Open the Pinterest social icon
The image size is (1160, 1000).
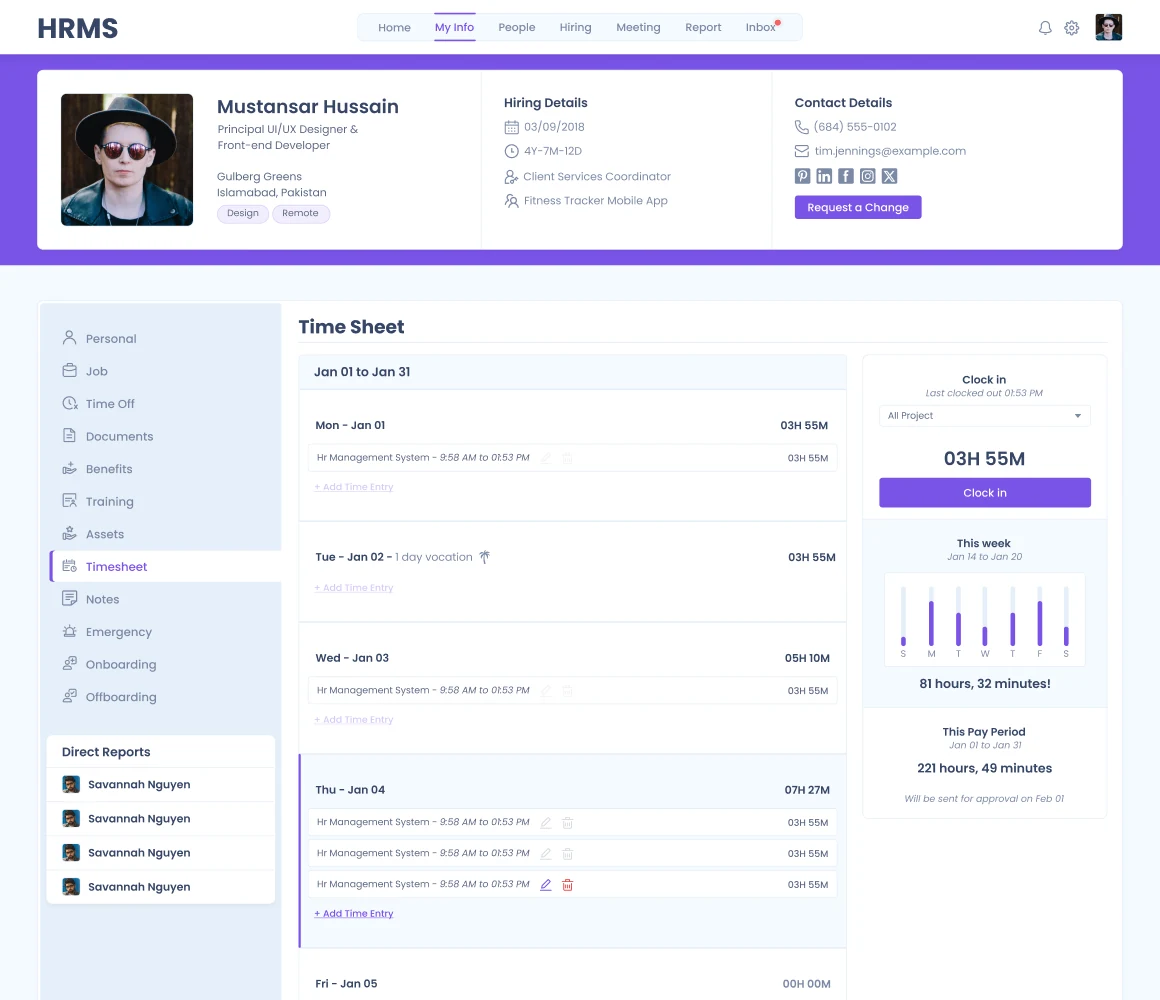pos(803,176)
